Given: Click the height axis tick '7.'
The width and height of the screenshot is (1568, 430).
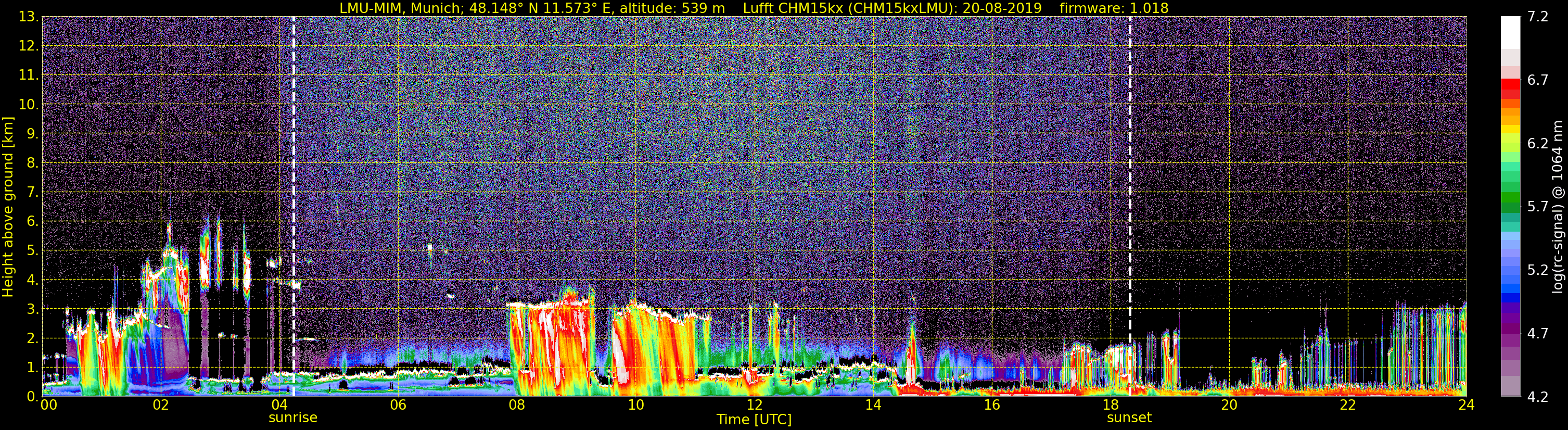Looking at the screenshot, I should pyautogui.click(x=33, y=192).
